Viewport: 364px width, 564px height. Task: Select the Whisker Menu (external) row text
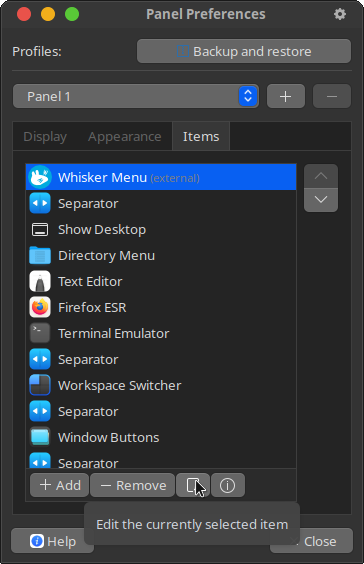[129, 177]
